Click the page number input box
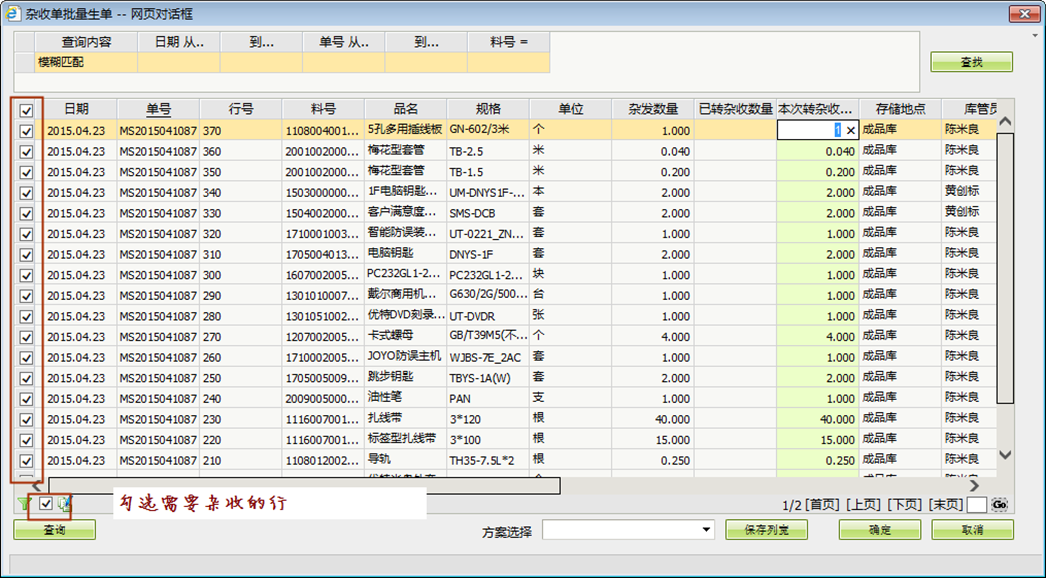 [x=977, y=505]
